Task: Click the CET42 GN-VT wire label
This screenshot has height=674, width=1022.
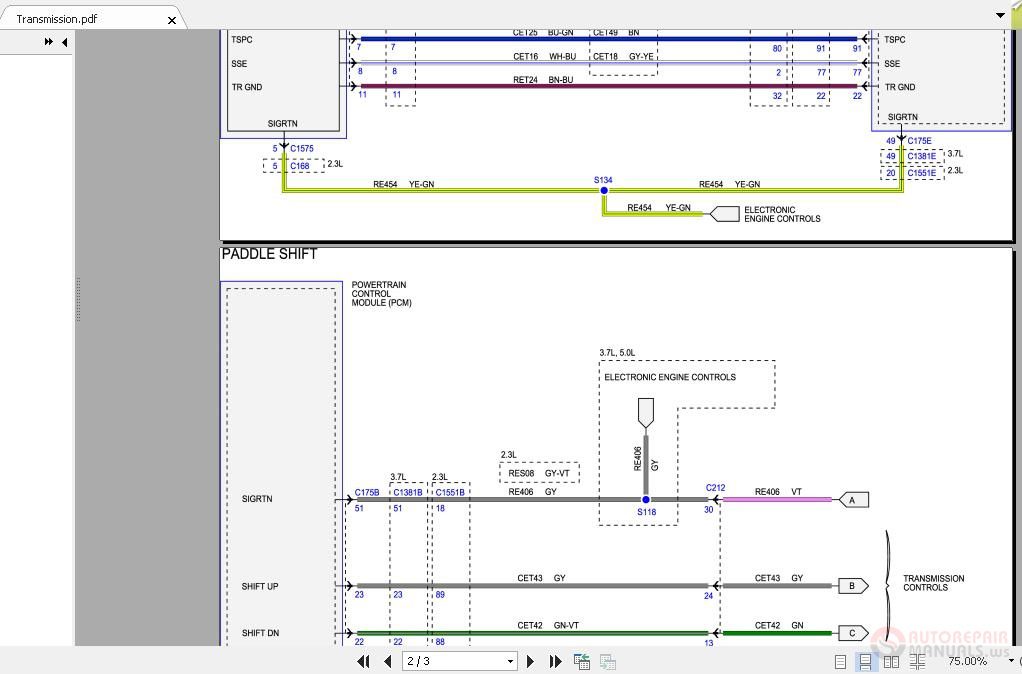Action: [548, 626]
